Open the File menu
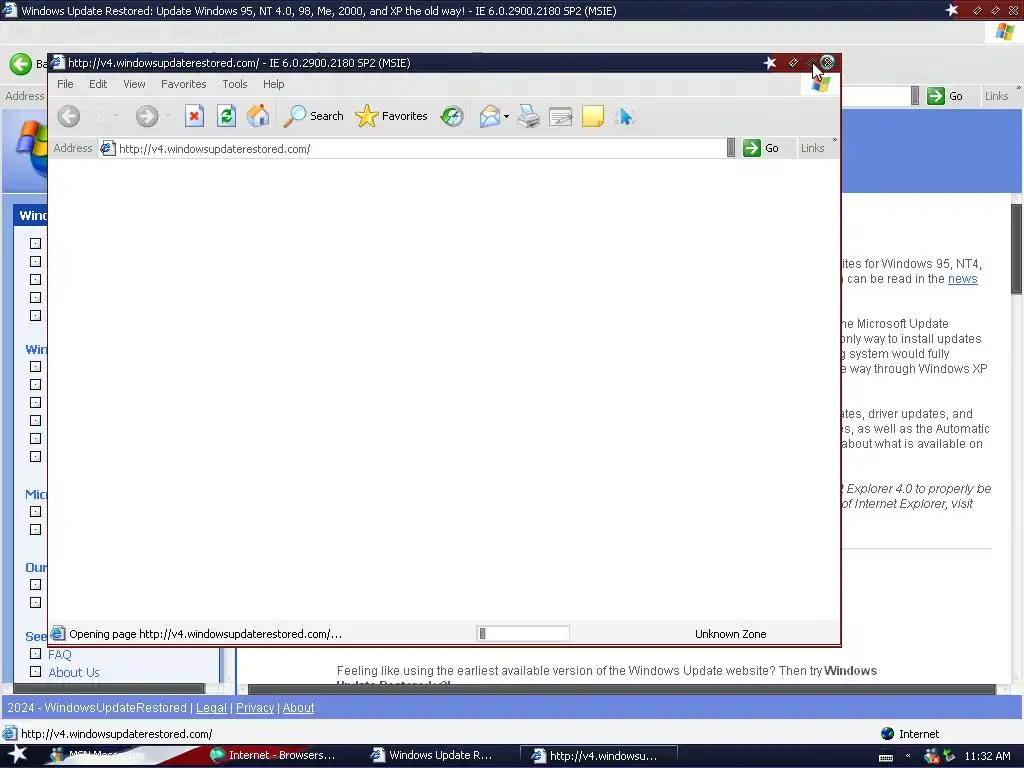1024x768 pixels. pyautogui.click(x=65, y=84)
